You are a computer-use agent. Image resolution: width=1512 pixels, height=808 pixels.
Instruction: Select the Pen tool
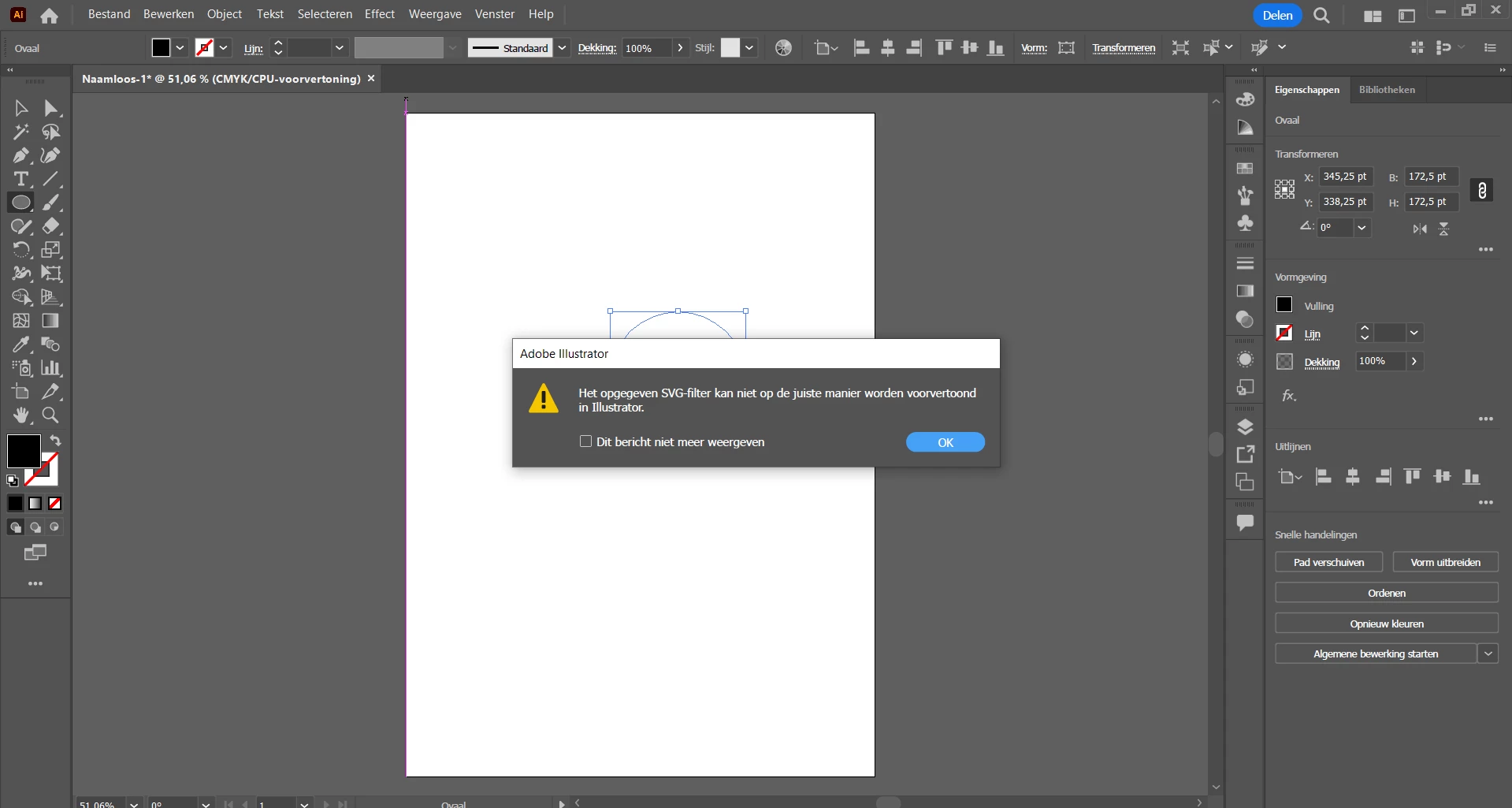pos(21,155)
